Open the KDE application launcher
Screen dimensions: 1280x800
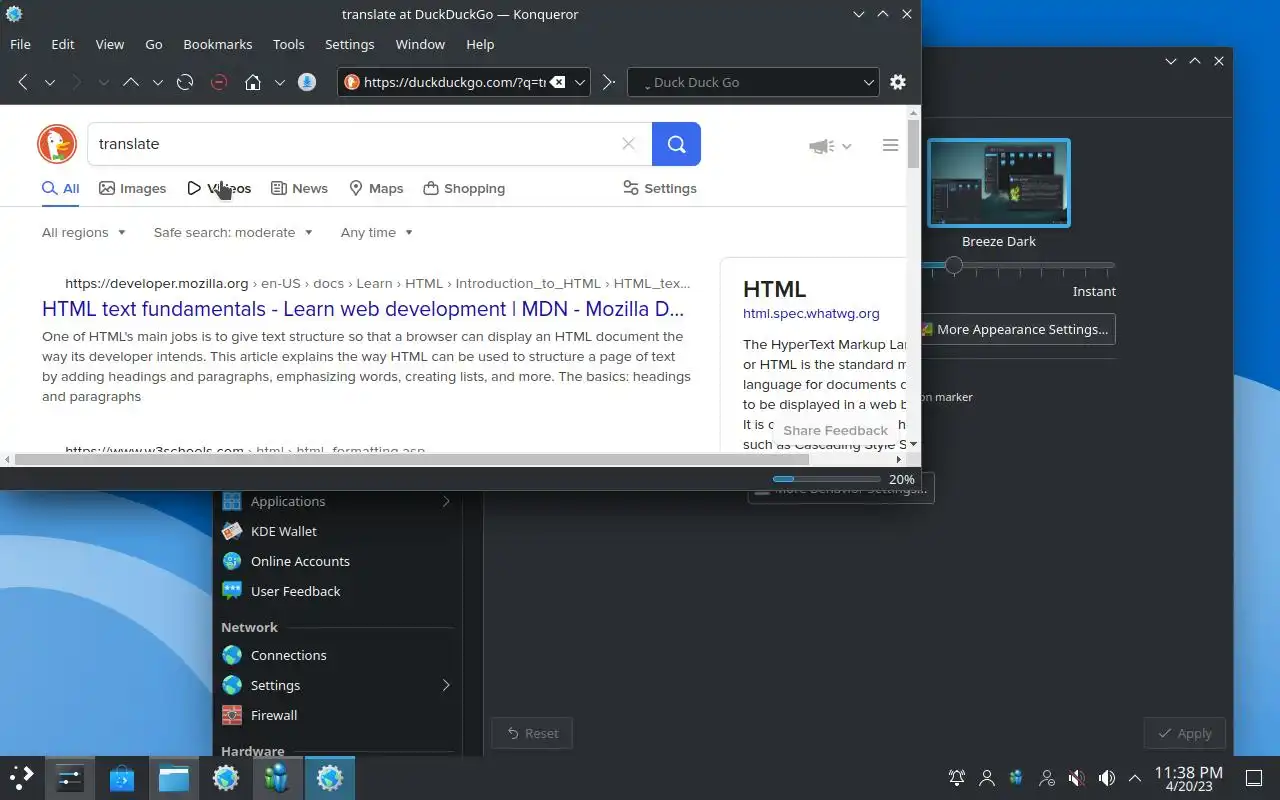[x=22, y=778]
